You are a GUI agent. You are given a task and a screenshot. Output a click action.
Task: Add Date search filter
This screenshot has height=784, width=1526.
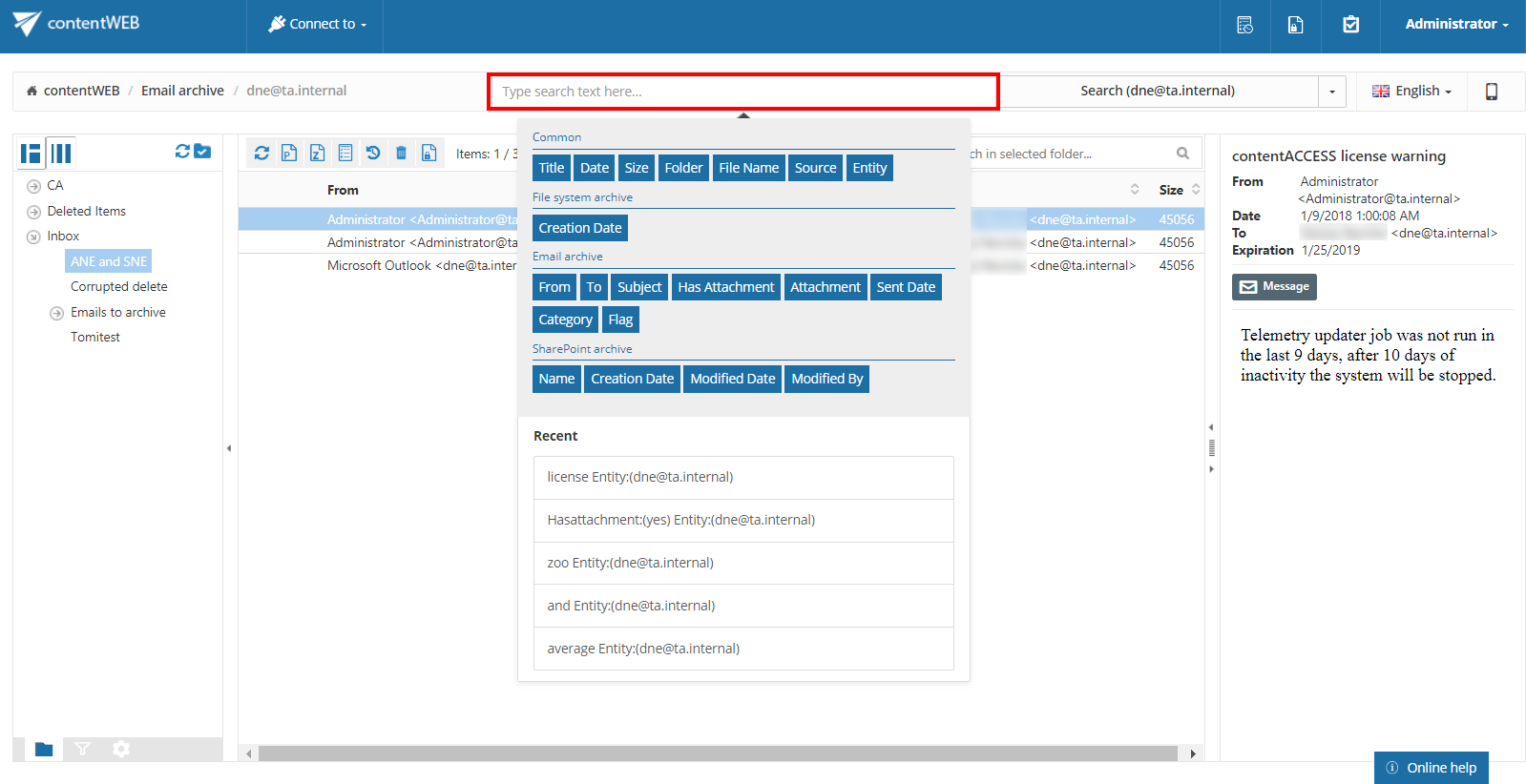tap(594, 168)
